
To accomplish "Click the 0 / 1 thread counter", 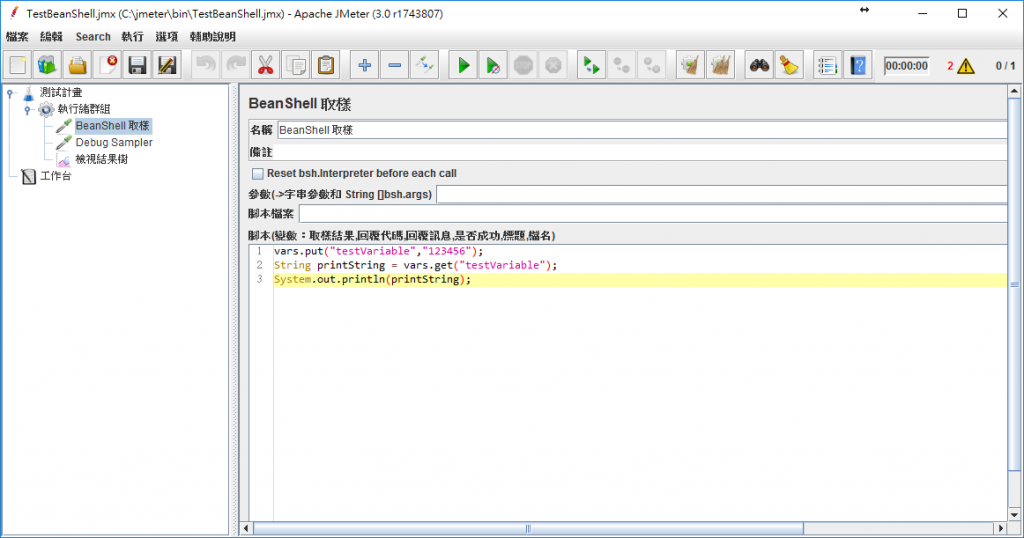I will [1005, 66].
